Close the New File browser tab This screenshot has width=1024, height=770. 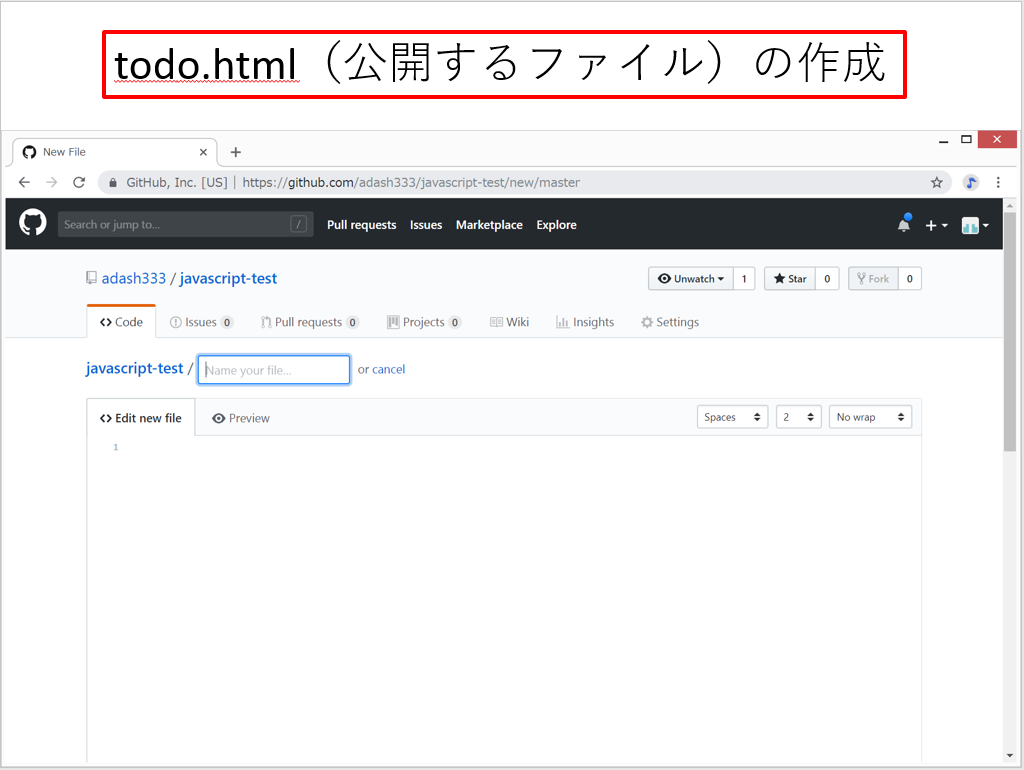(203, 152)
